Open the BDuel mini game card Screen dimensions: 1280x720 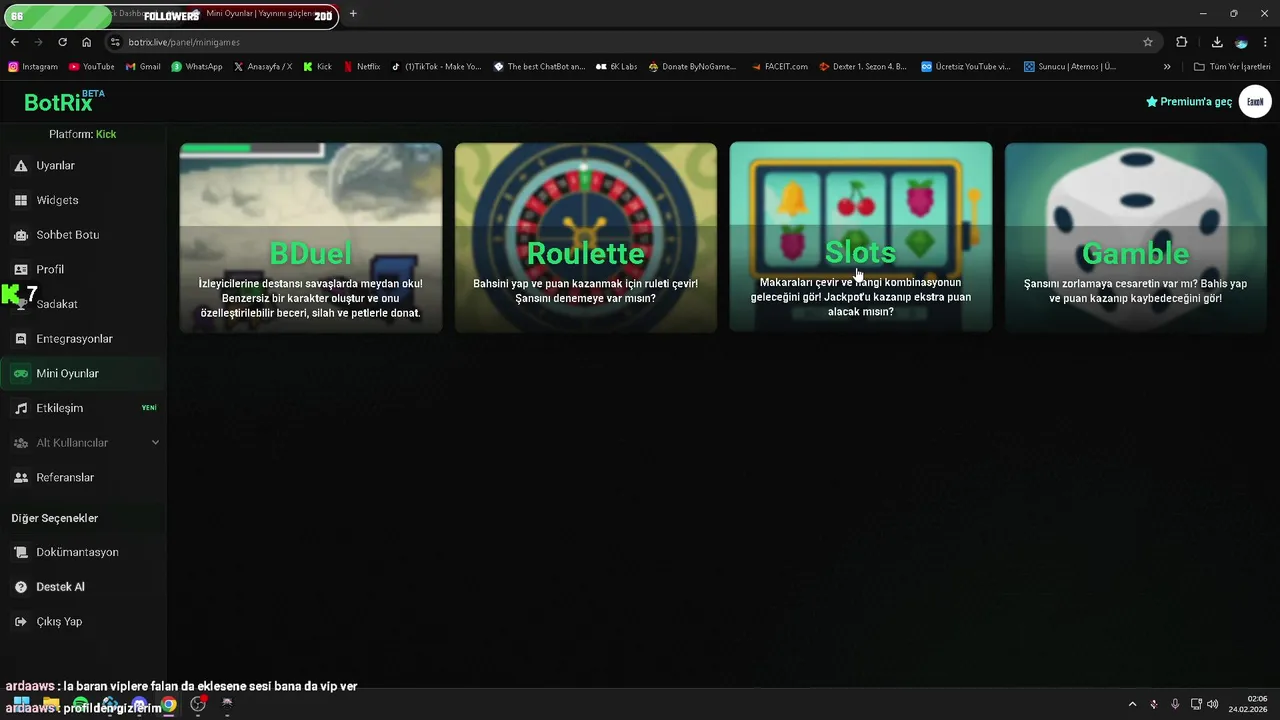click(310, 237)
